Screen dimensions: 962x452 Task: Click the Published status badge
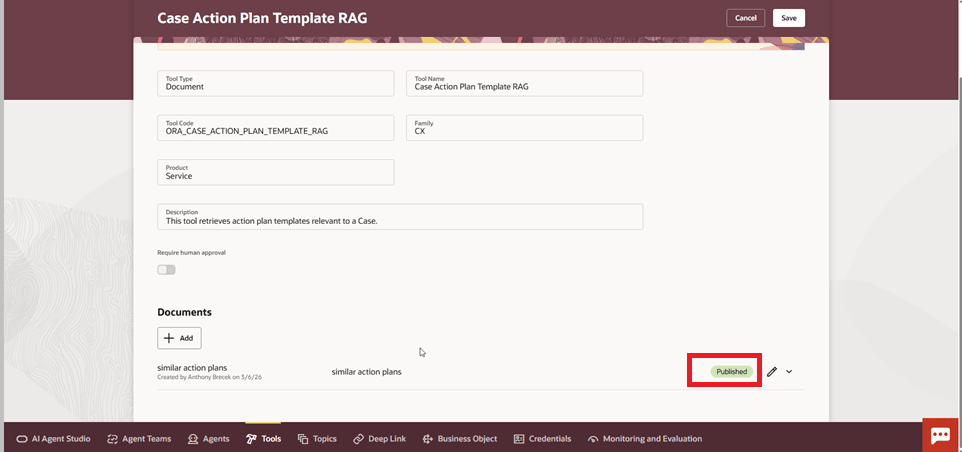pos(731,372)
